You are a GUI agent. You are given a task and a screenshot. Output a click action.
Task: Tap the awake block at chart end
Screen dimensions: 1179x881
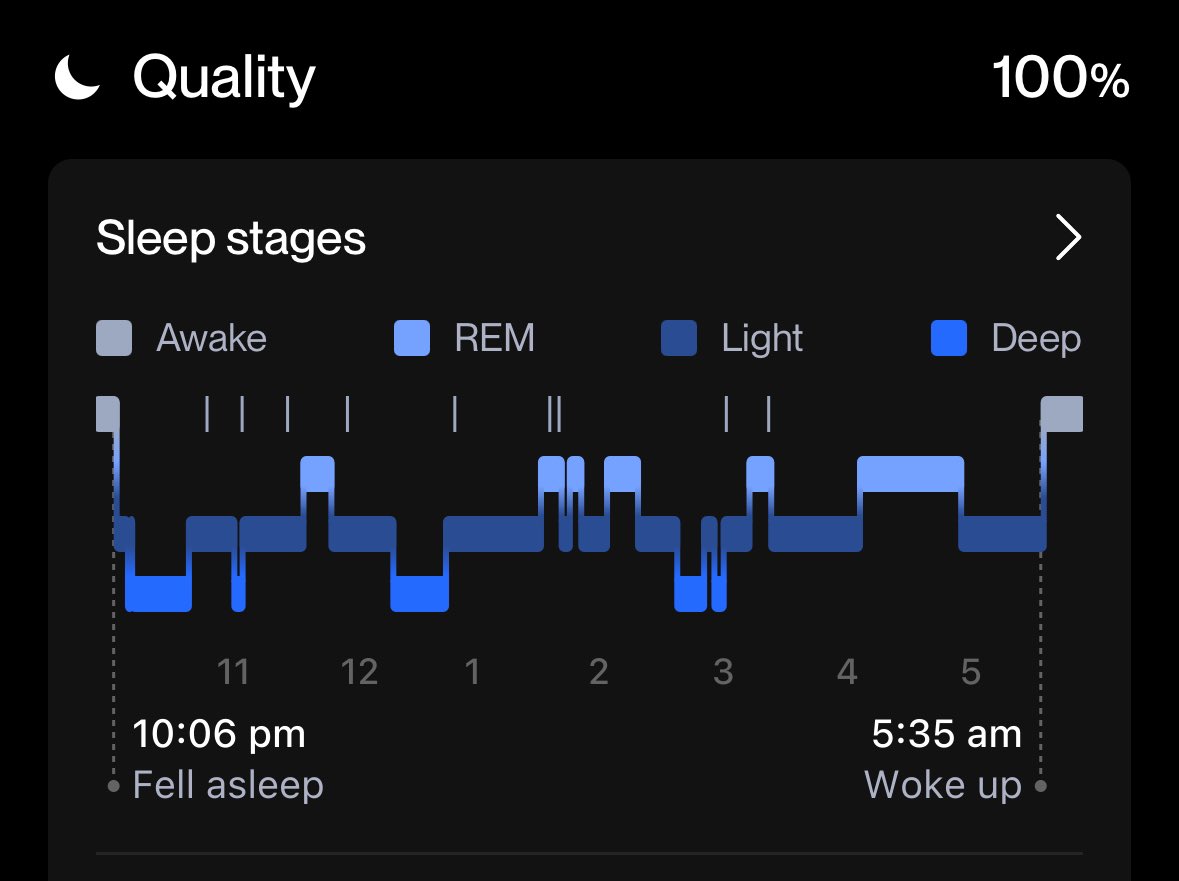tap(1062, 414)
